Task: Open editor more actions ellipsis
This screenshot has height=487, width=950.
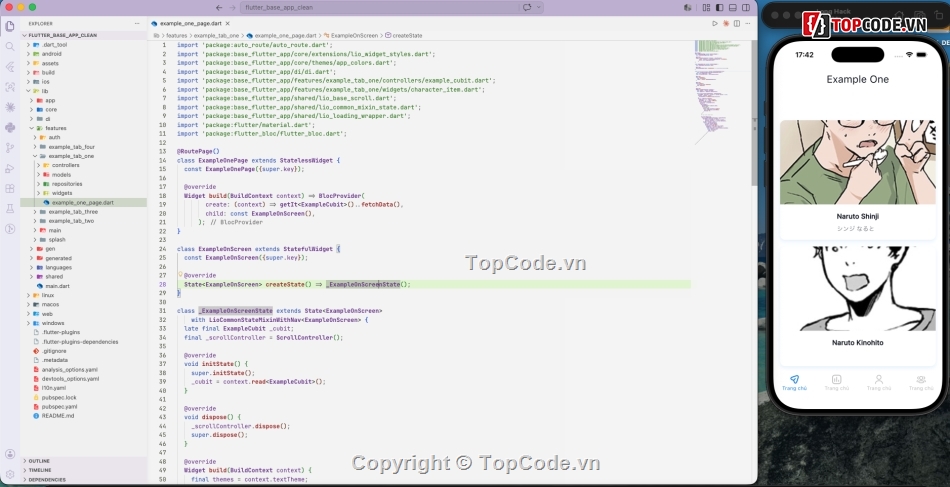Action: coord(748,24)
